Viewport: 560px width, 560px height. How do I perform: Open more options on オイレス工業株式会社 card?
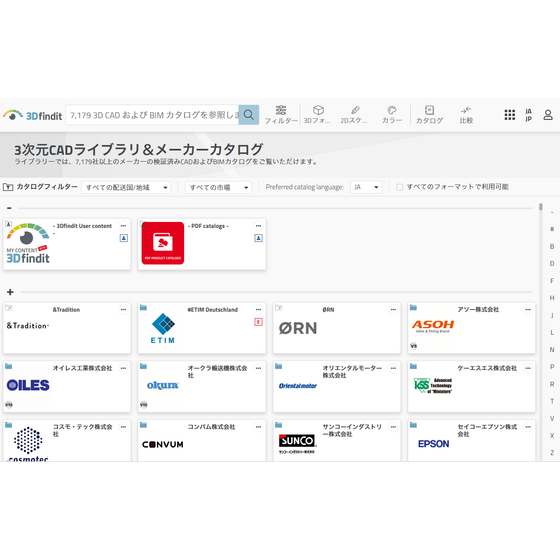click(123, 368)
